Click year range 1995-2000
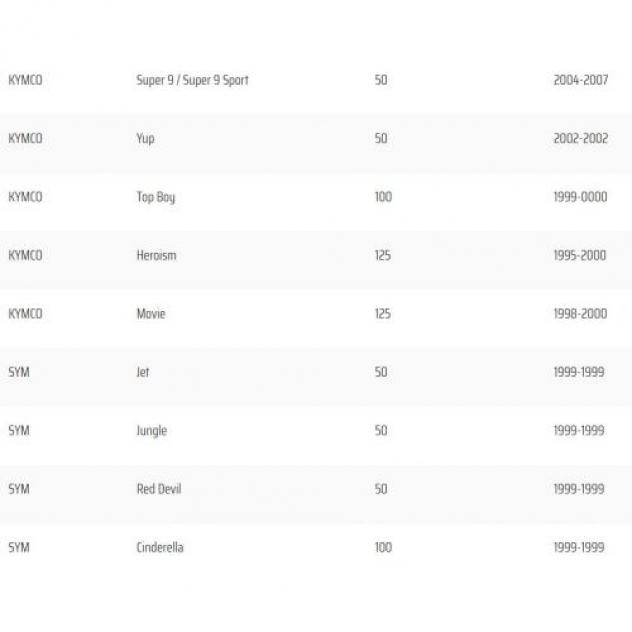The width and height of the screenshot is (632, 632). 580,255
